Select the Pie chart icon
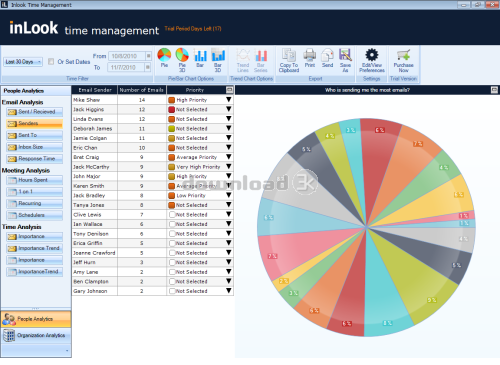This screenshot has height=365, width=500. point(164,55)
